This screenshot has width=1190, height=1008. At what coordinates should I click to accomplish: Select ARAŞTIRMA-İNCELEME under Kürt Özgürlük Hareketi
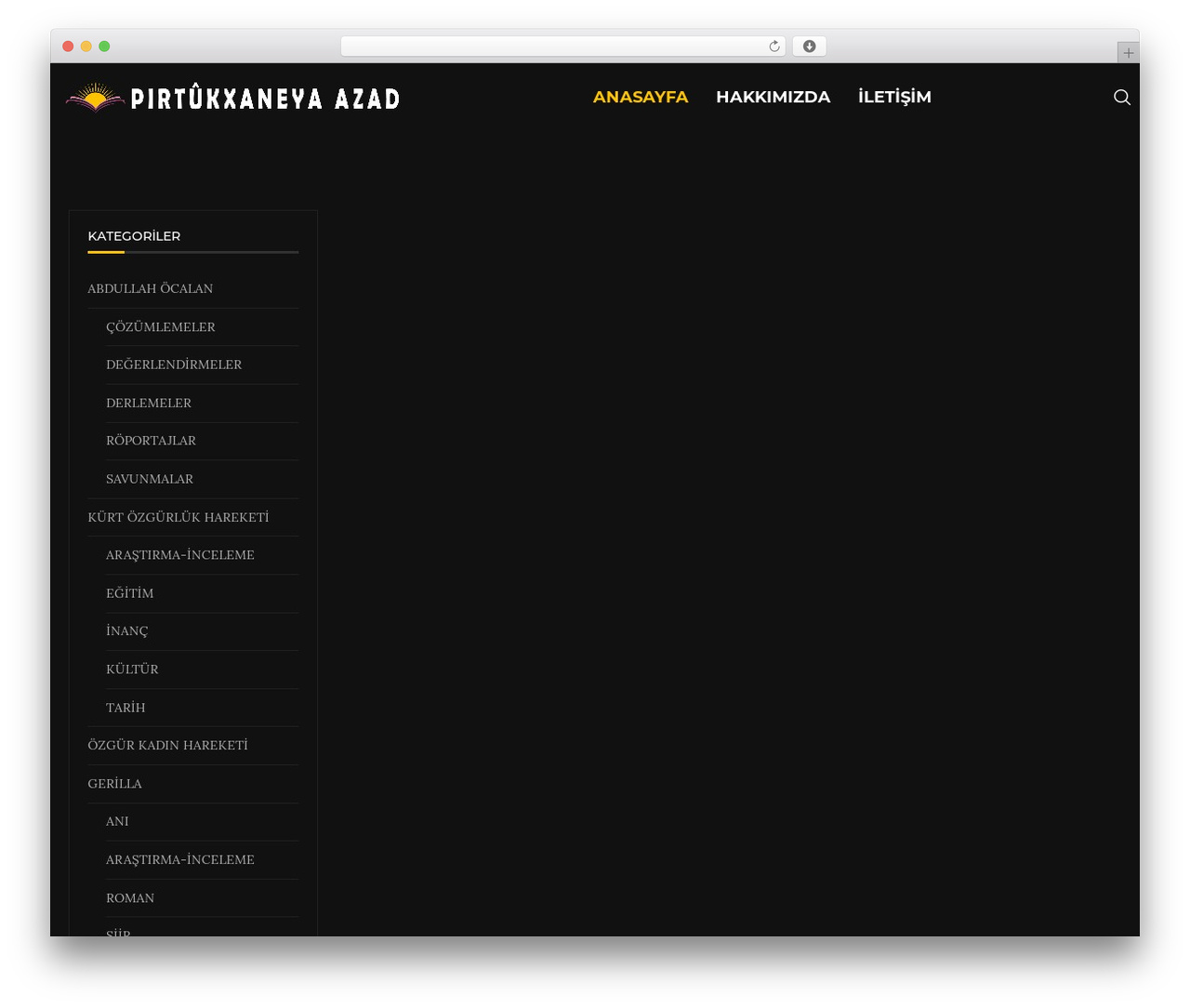tap(180, 555)
